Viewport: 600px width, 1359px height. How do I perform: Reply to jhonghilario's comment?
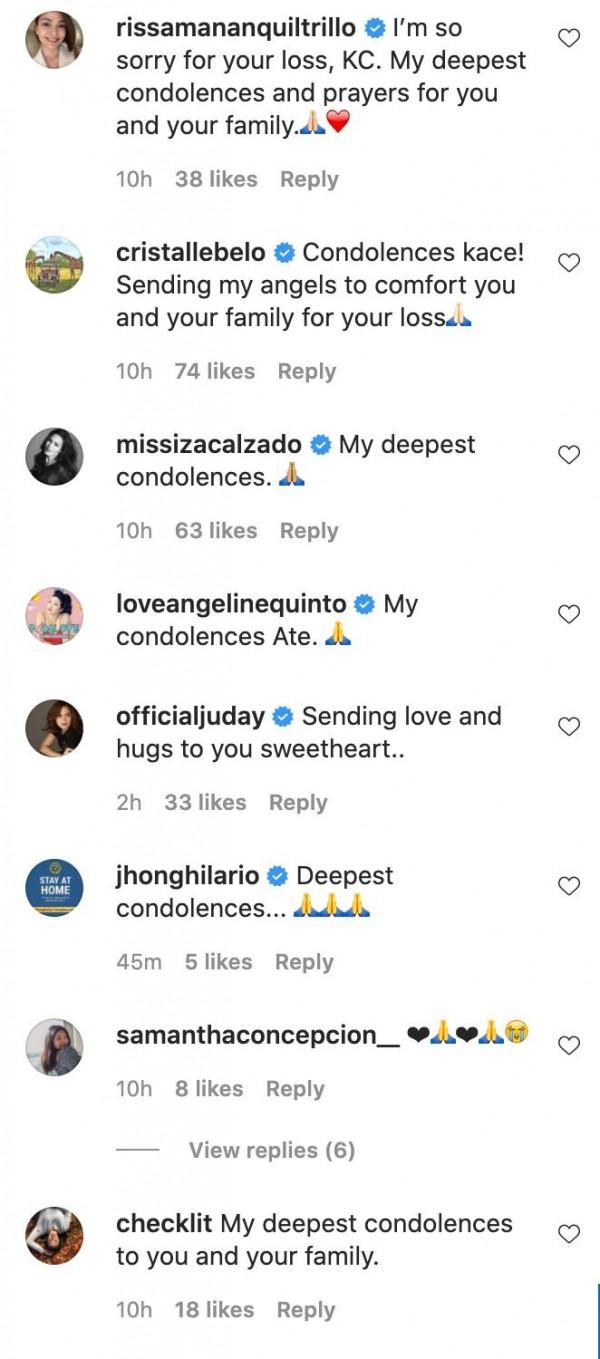tap(304, 962)
